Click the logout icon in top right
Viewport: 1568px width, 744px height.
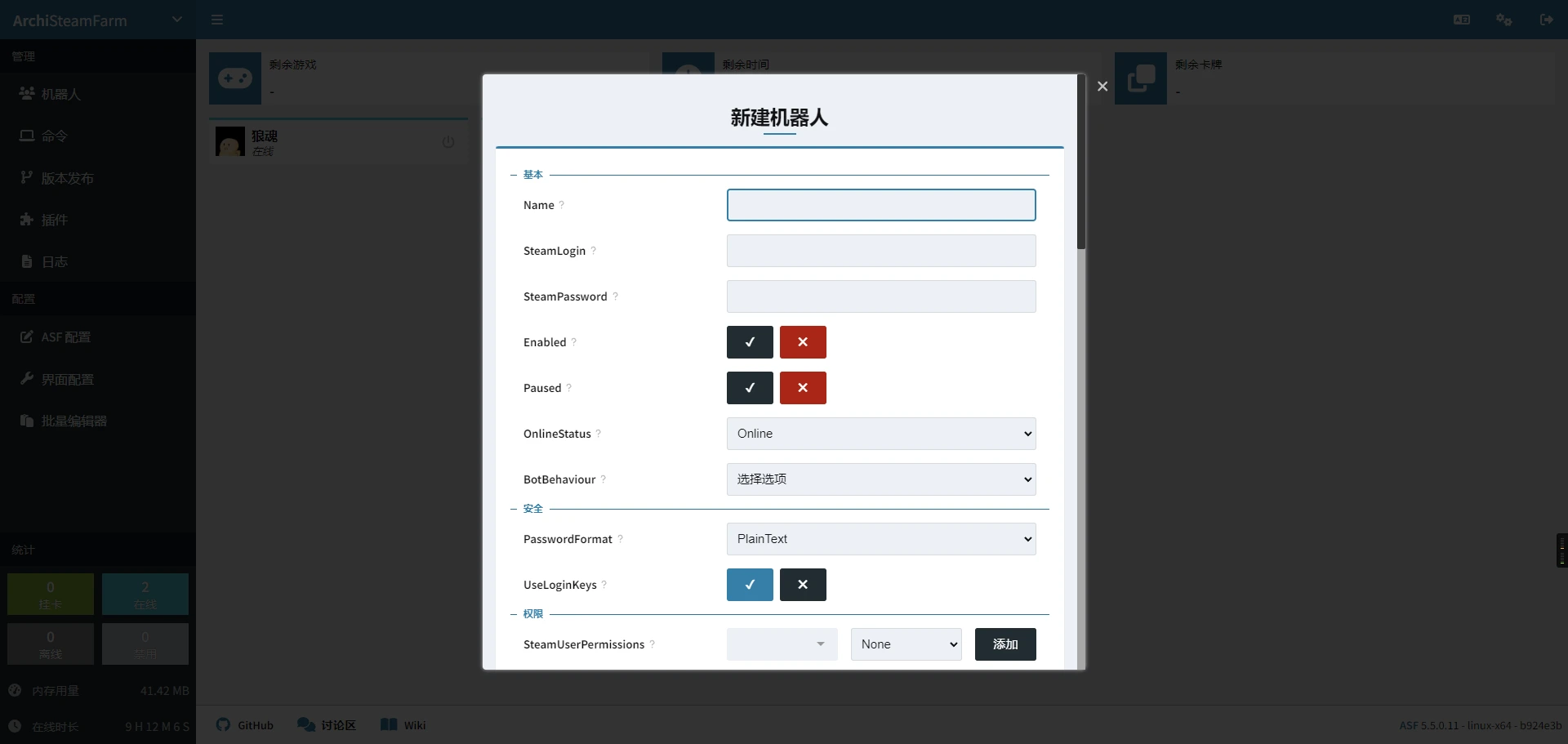[x=1546, y=20]
